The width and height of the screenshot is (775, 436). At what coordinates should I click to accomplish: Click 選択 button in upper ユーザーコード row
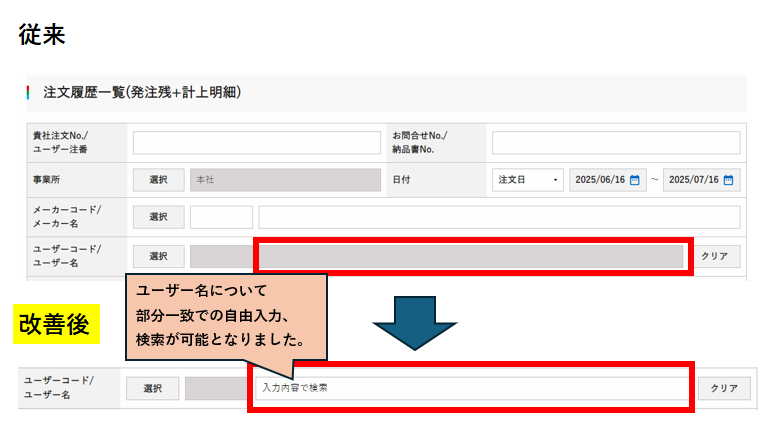159,256
